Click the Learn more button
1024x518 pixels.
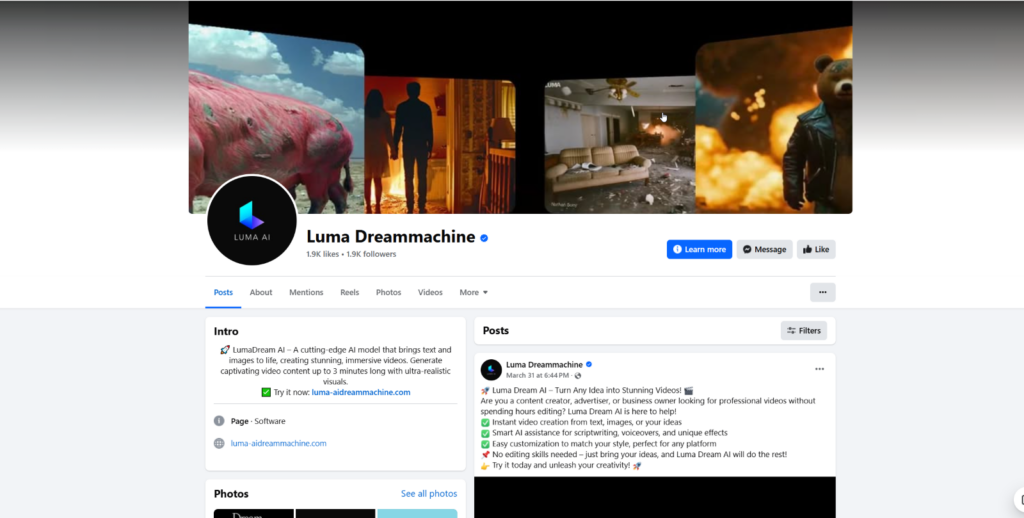tap(699, 250)
